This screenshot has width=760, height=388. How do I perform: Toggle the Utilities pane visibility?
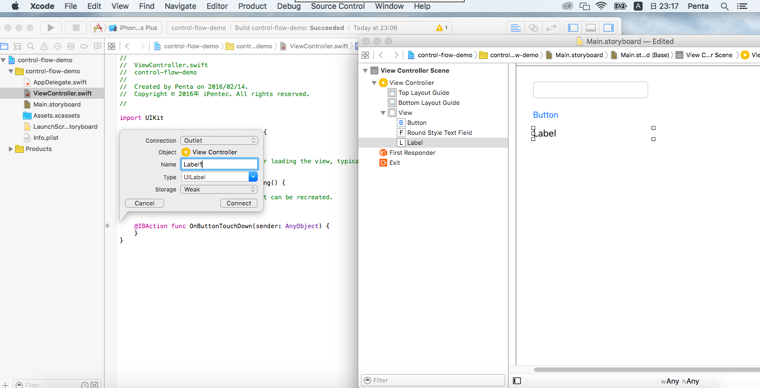coord(608,28)
